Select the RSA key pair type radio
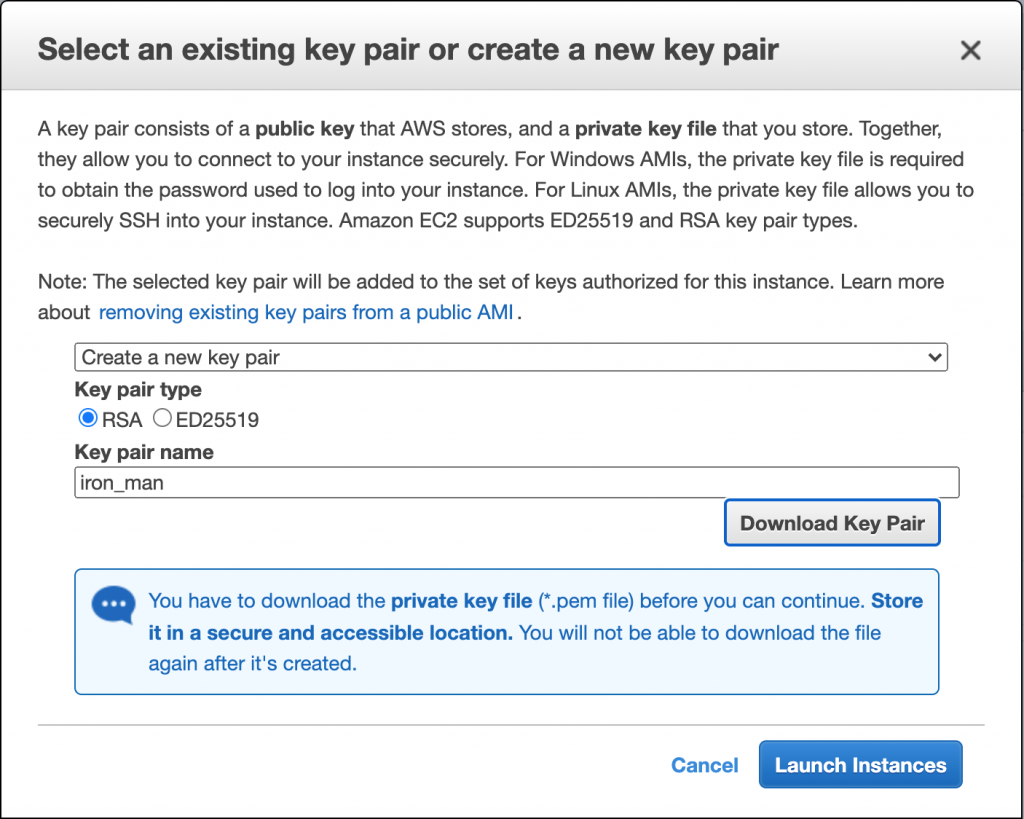The image size is (1024, 819). (88, 419)
